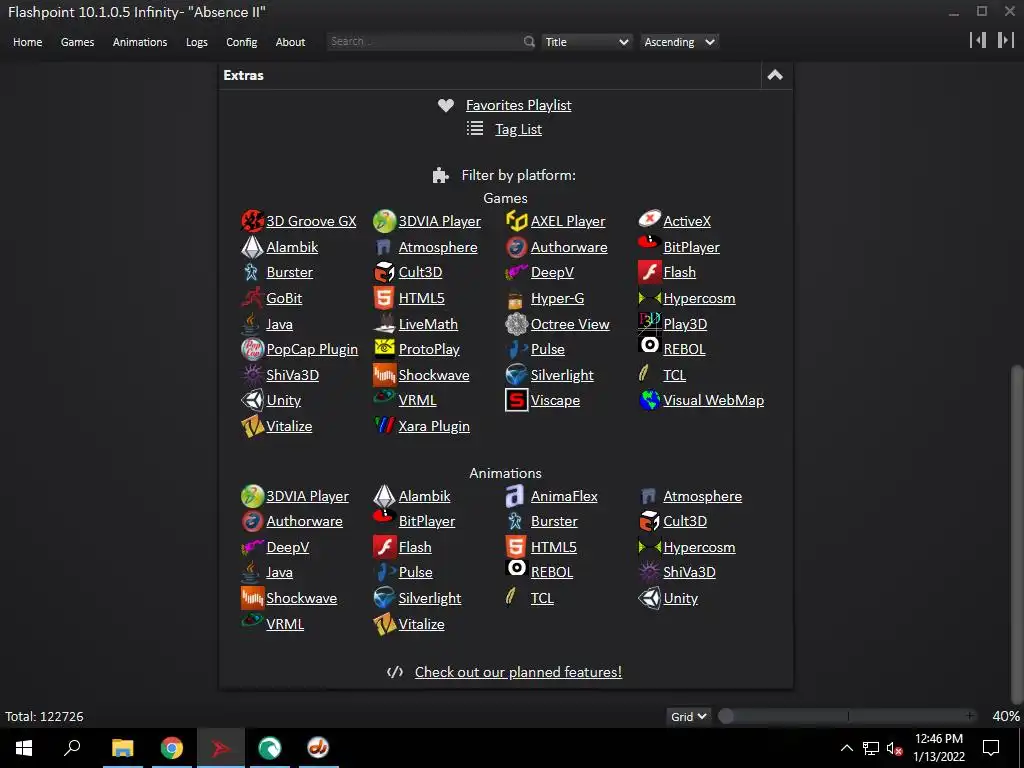Screen dimensions: 1024x768
Task: Click the Viscape icon
Action: [516, 400]
